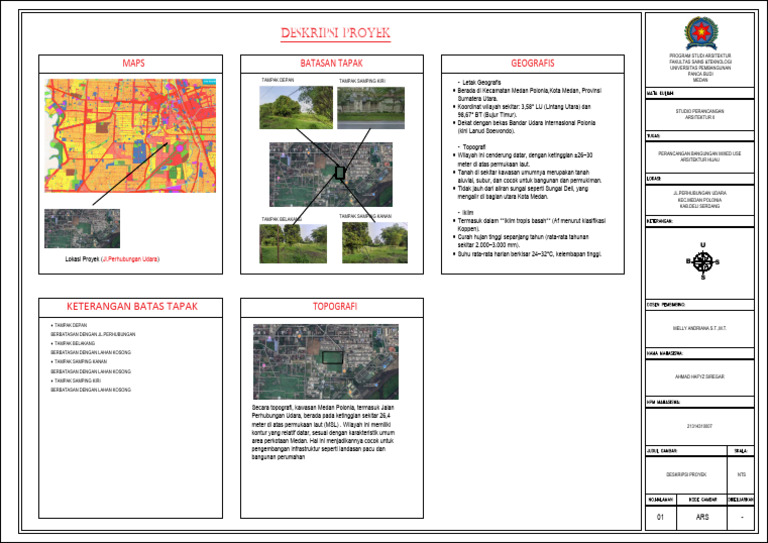Click the Lokasi Proyek caption label
Image resolution: width=768 pixels, height=543 pixels.
82,259
